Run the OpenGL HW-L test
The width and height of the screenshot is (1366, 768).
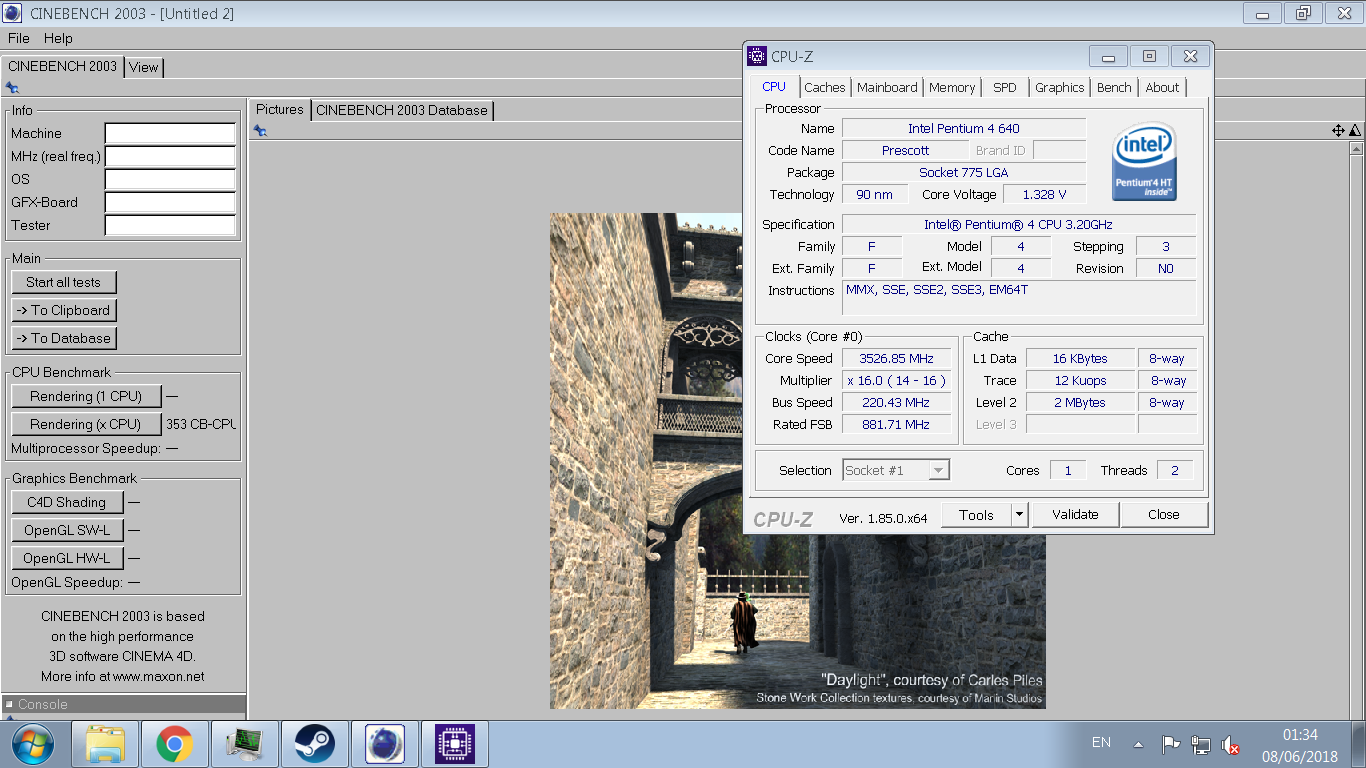point(67,558)
